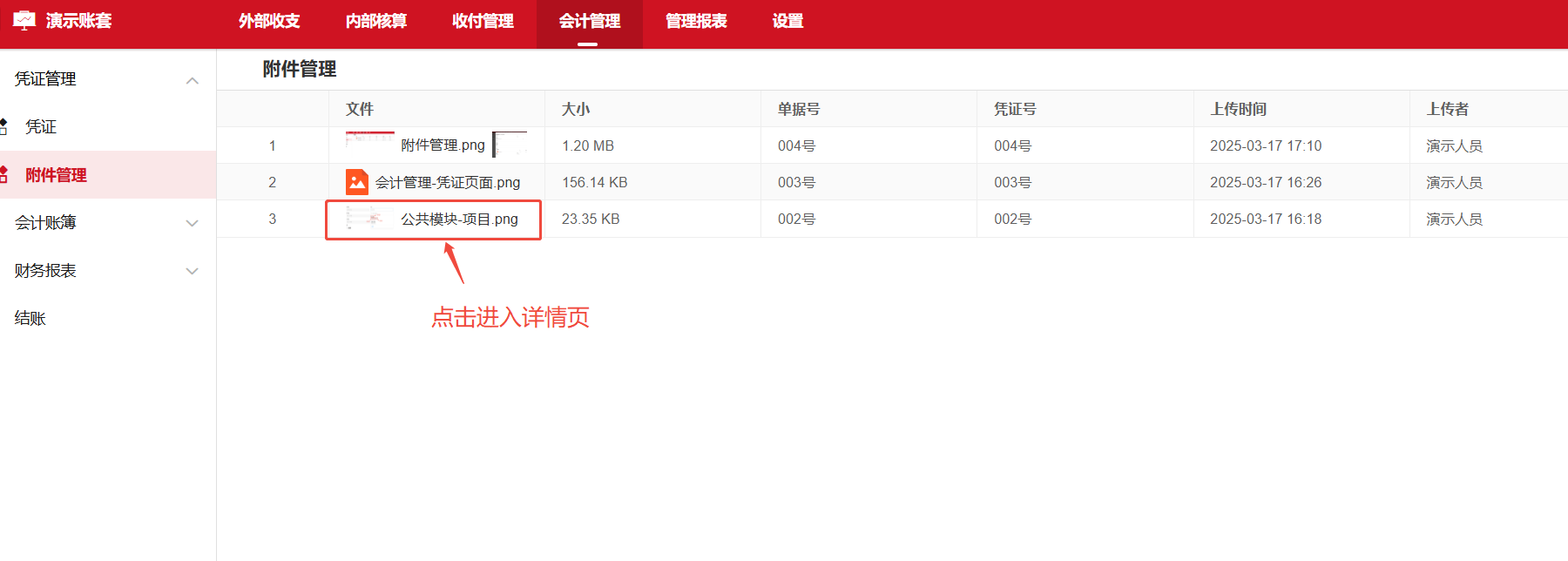
Task: Click the image file icon for 会计管理-凭证页面.png
Action: pyautogui.click(x=357, y=182)
